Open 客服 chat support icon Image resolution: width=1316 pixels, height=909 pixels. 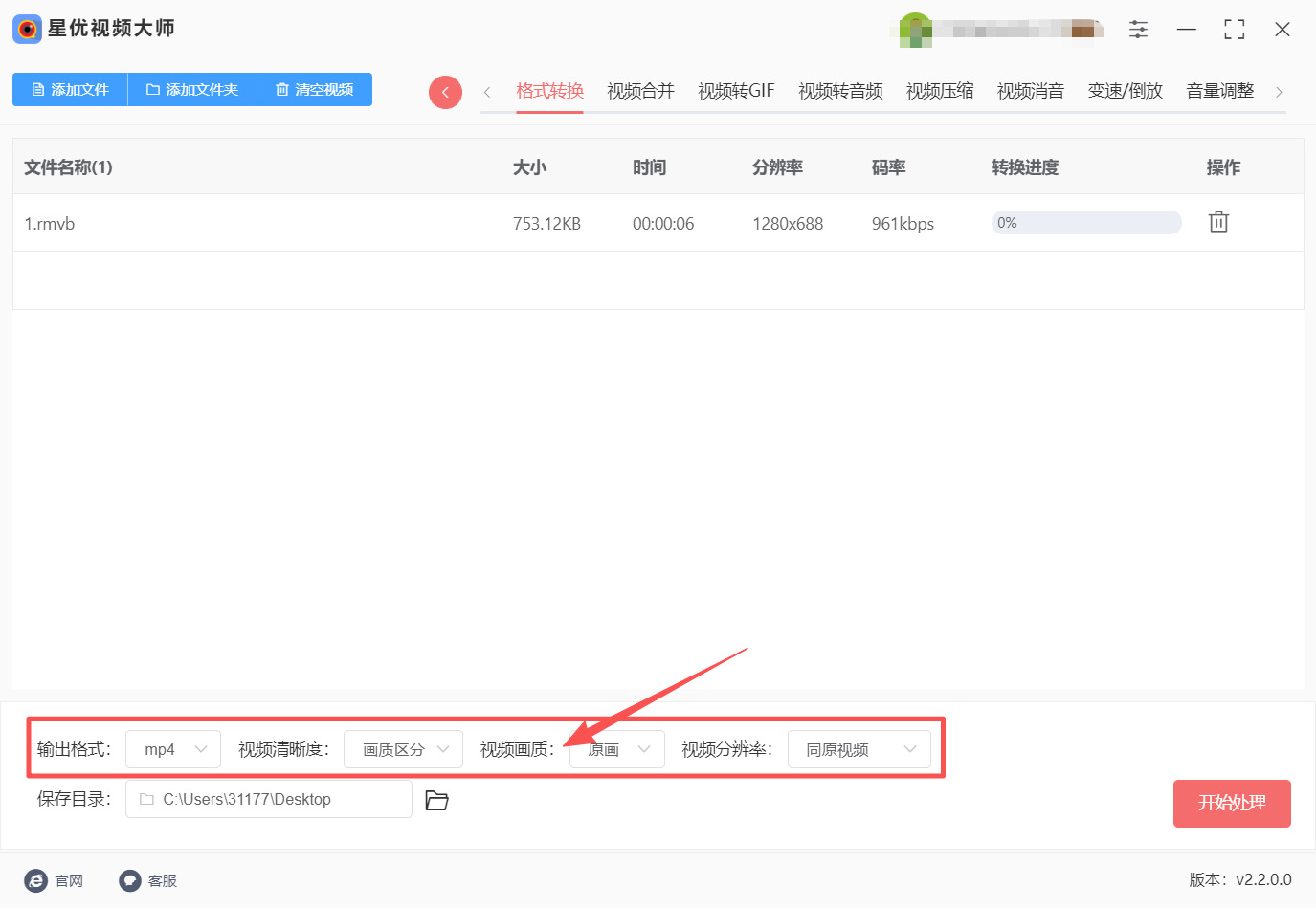130,880
